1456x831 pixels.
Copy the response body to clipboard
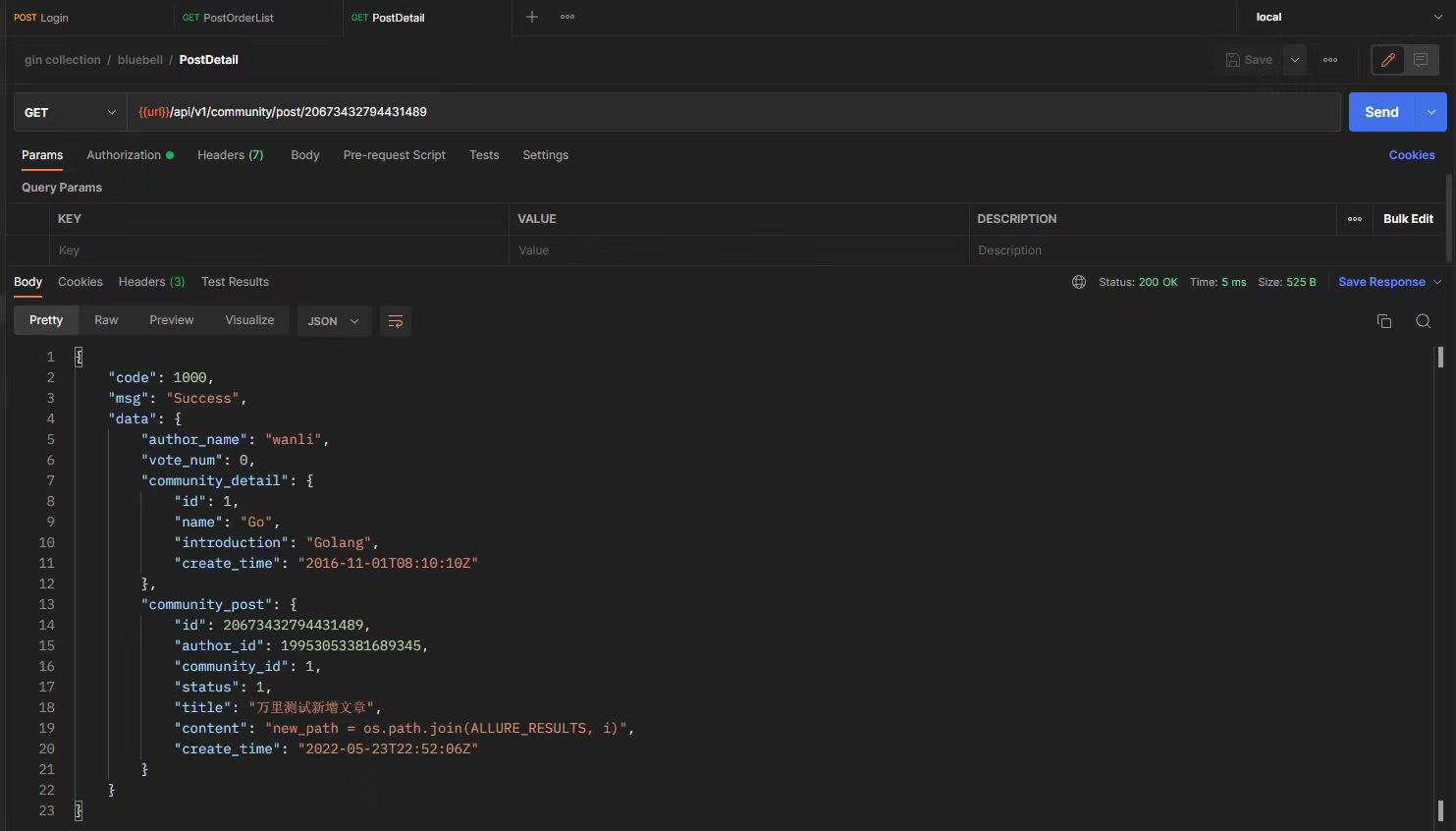(x=1384, y=321)
